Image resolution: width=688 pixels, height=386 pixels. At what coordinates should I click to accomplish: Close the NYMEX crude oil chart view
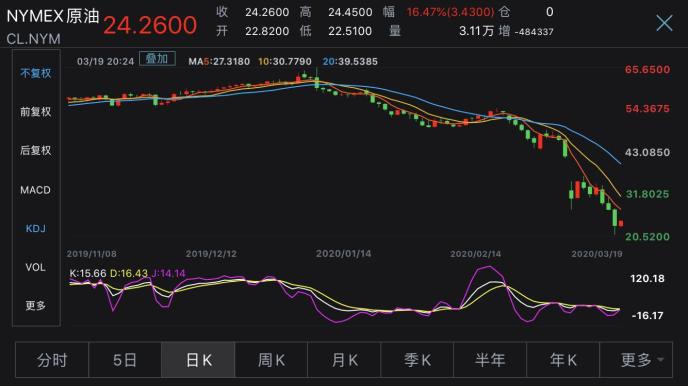(664, 23)
